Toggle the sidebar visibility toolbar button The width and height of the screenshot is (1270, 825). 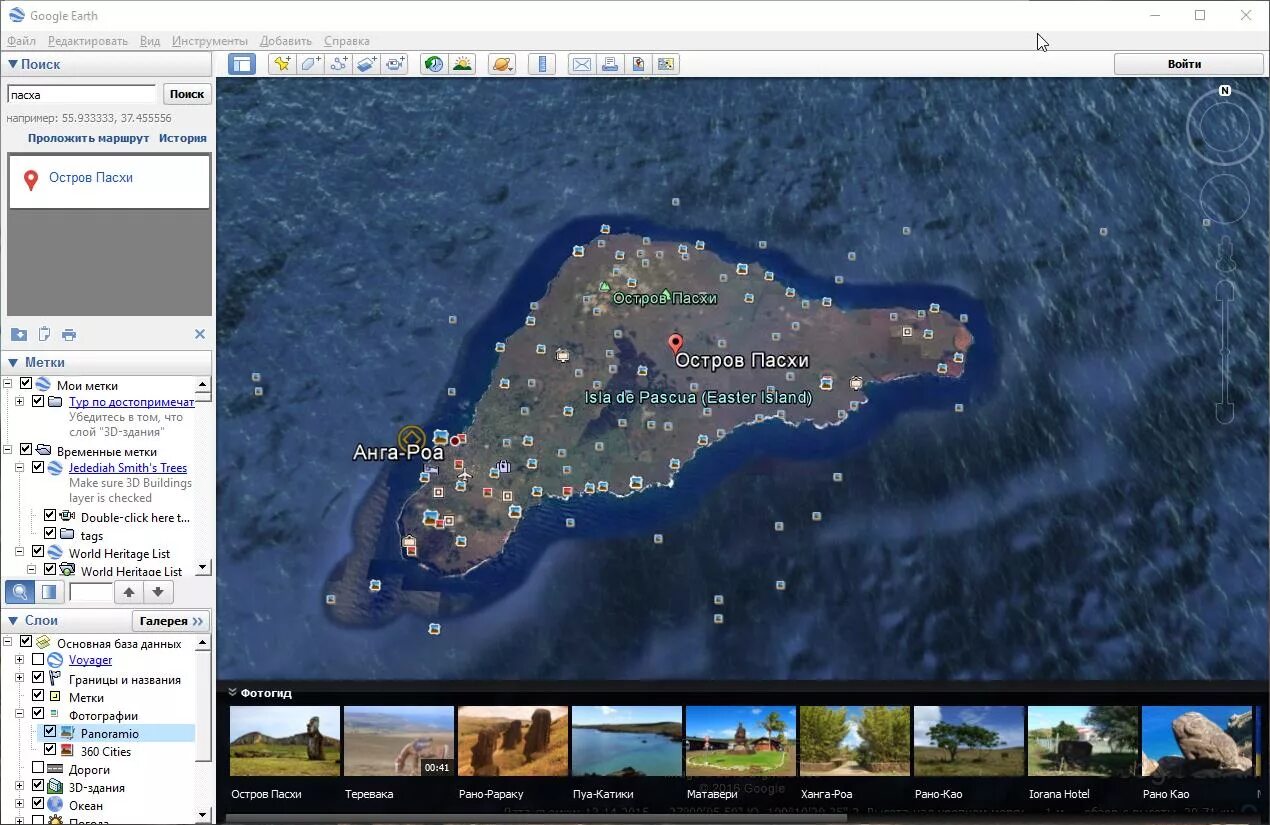coord(241,64)
